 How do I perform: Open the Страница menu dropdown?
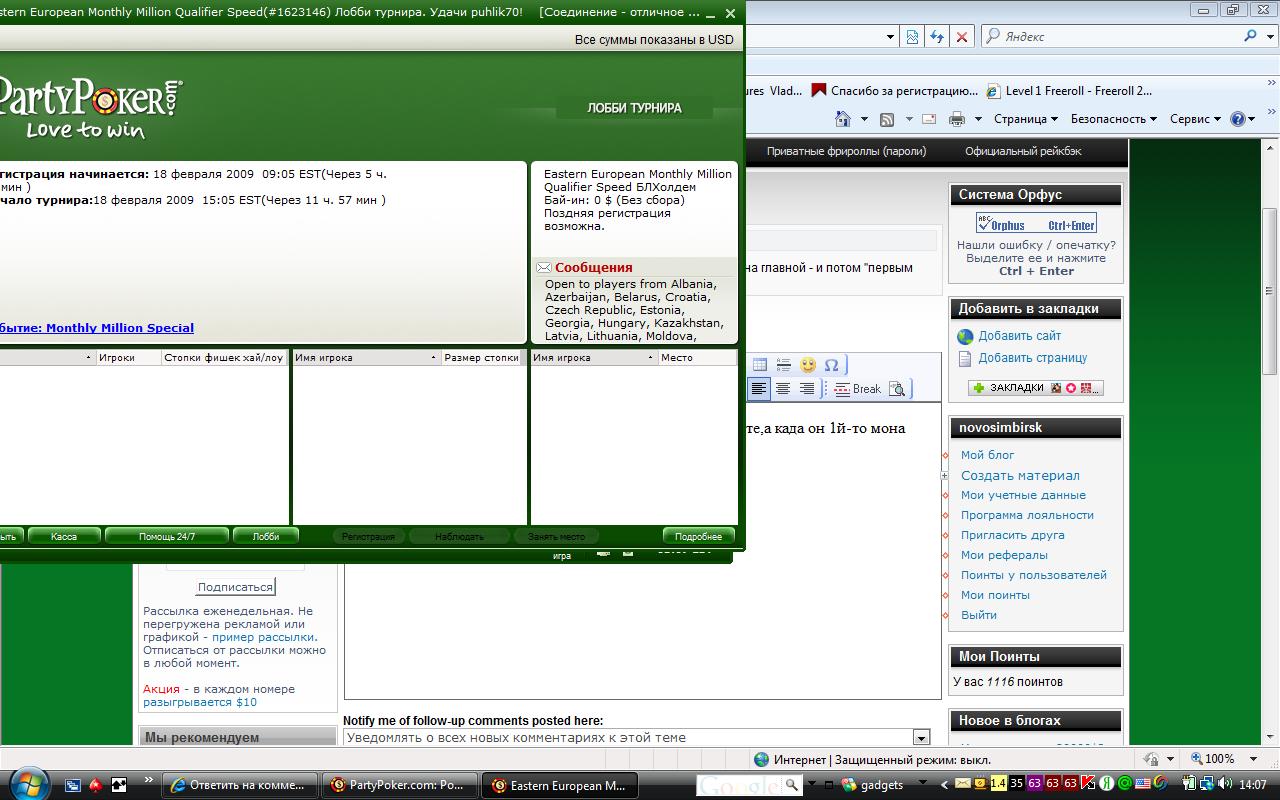pos(1025,119)
